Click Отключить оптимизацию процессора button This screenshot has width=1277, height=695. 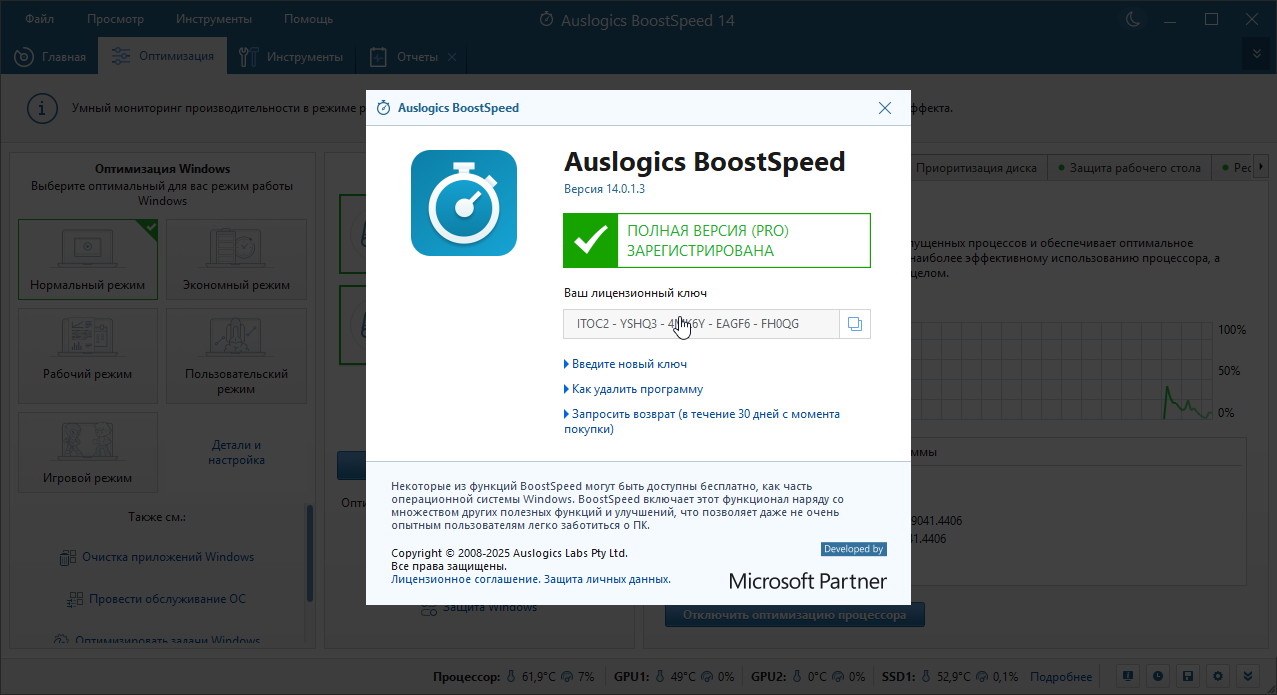tap(794, 615)
